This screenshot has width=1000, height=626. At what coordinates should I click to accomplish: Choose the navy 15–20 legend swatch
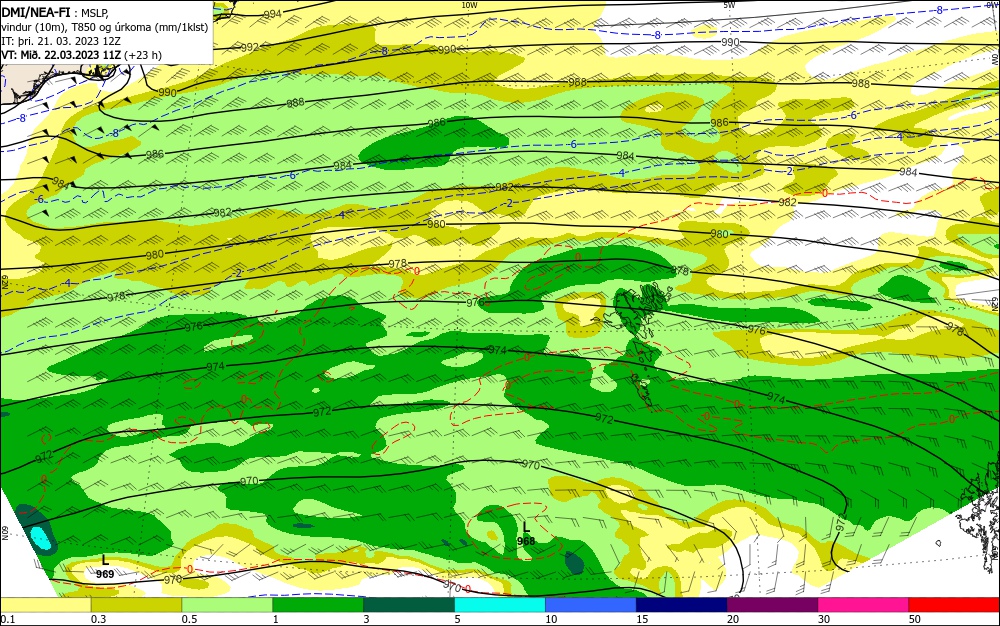click(681, 605)
